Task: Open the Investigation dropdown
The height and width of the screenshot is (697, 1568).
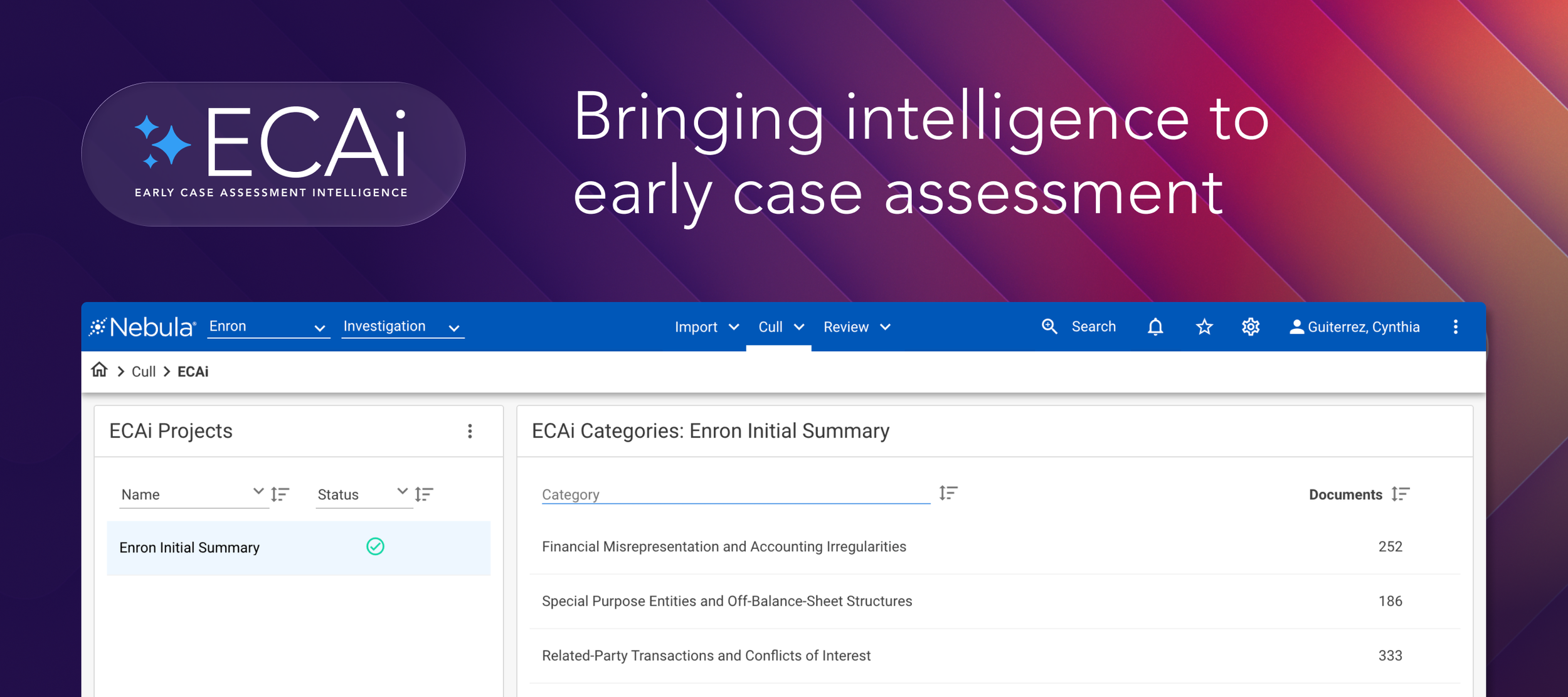Action: pos(454,328)
